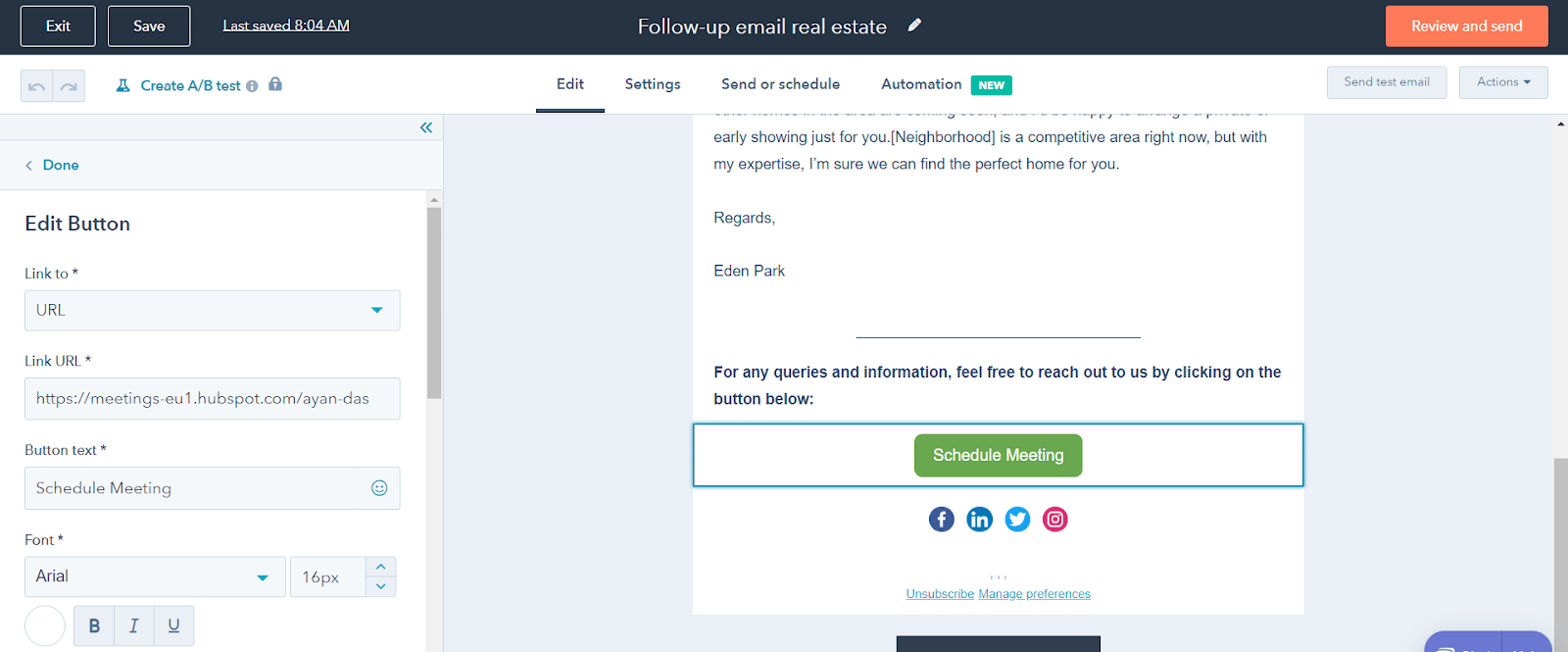Switch to the Automation tab
This screenshot has width=1568, height=652.
pyautogui.click(x=919, y=83)
